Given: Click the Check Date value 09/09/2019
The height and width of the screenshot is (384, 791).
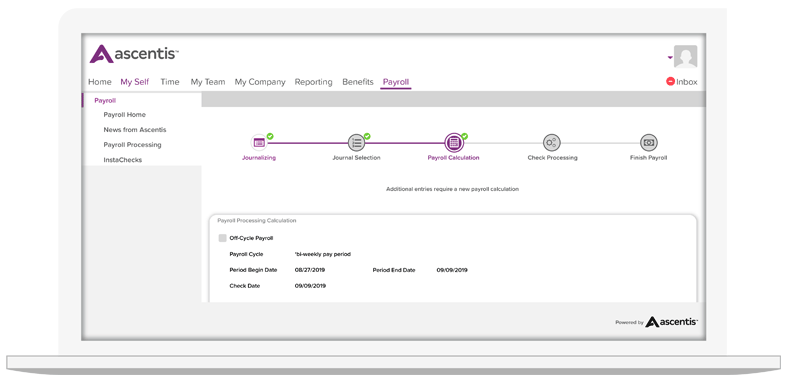Looking at the screenshot, I should 310,286.
